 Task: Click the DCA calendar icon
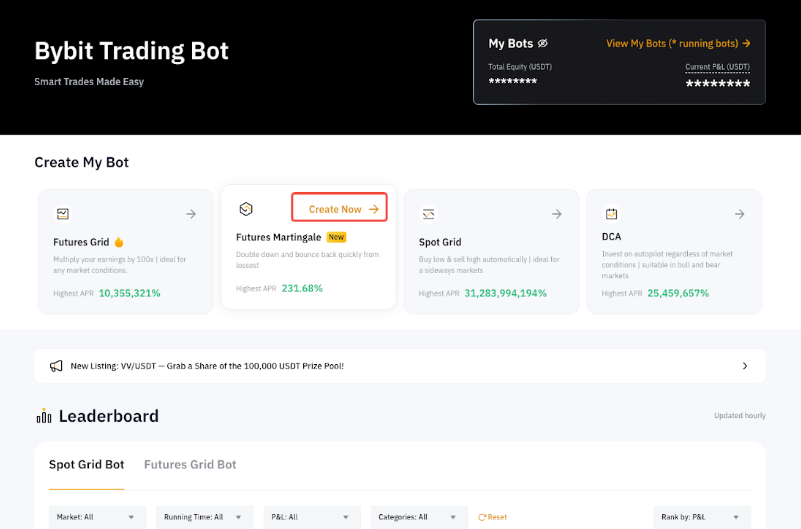pos(611,214)
